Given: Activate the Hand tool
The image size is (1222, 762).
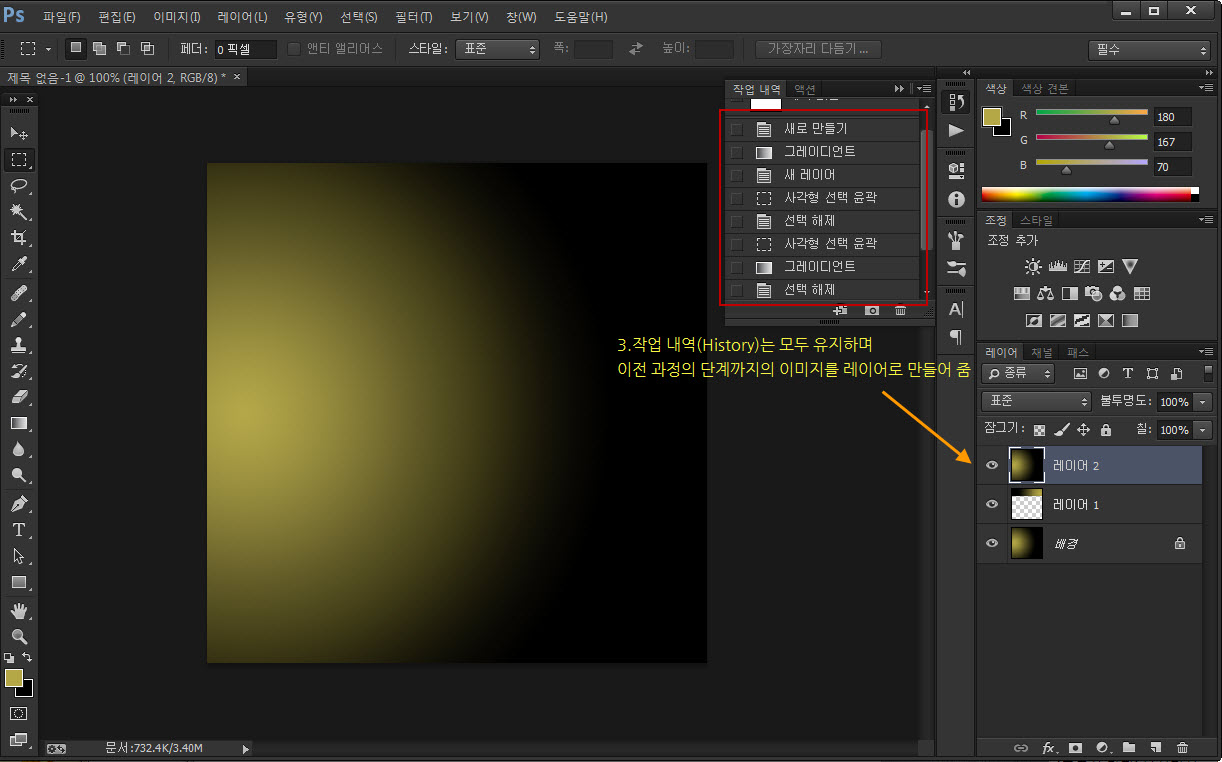Looking at the screenshot, I should (x=19, y=610).
